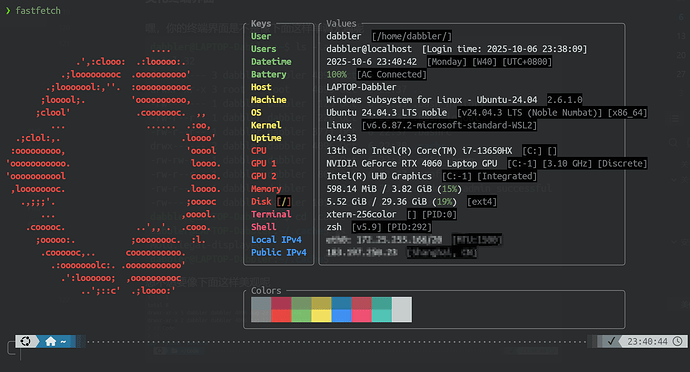Click the 'i7-13650HX' CPU value
Image resolution: width=690 pixels, height=372 pixels.
[x=487, y=151]
